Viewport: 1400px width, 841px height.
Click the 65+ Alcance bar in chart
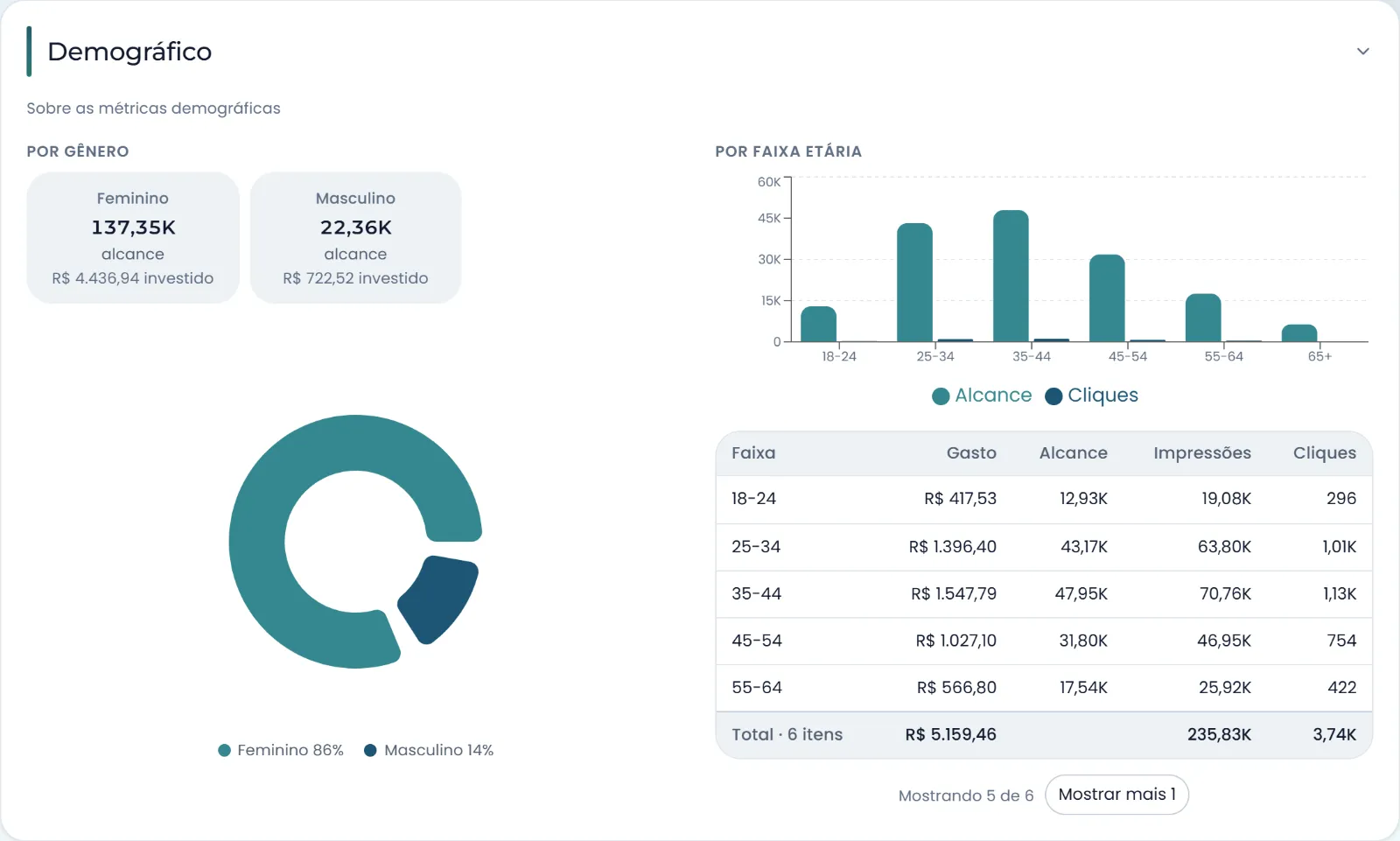point(1299,333)
